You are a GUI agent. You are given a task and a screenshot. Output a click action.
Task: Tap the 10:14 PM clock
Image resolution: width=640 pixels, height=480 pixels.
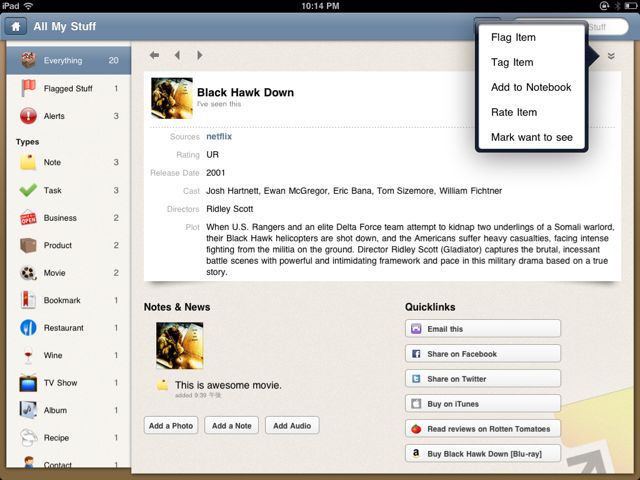[x=320, y=6]
